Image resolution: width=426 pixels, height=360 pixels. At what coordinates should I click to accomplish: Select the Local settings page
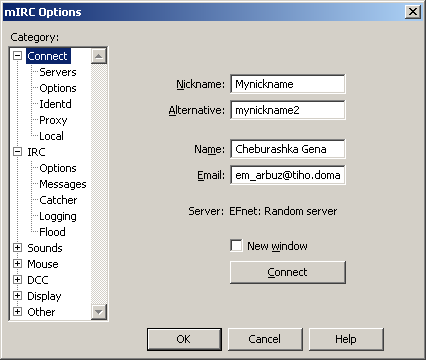pos(51,136)
